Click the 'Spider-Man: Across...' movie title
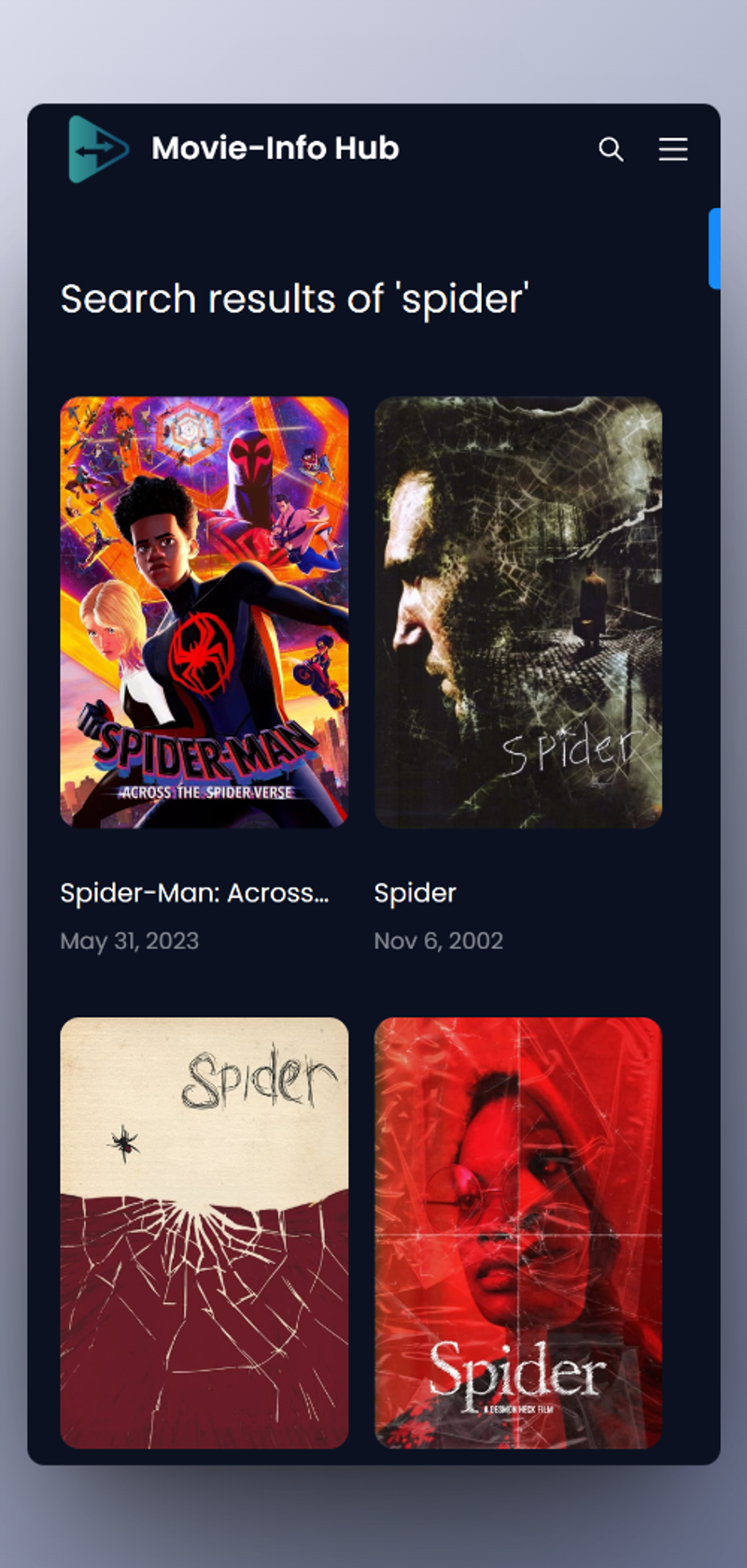The height and width of the screenshot is (1568, 747). 194,893
